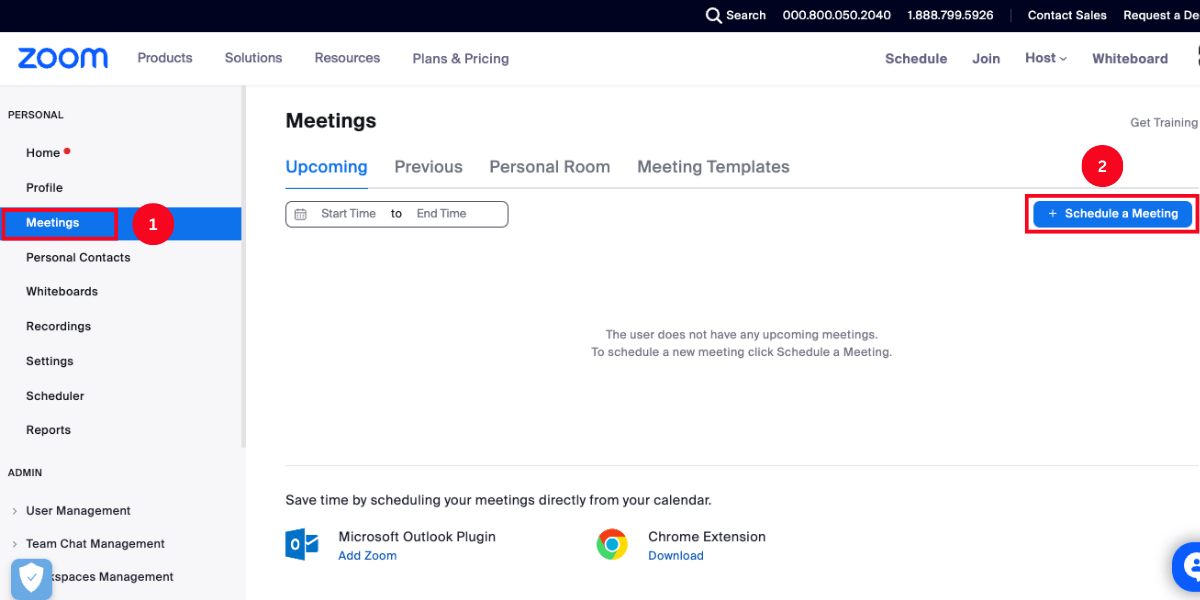Switch to the Meeting Templates tab
The height and width of the screenshot is (600, 1200).
(x=713, y=167)
